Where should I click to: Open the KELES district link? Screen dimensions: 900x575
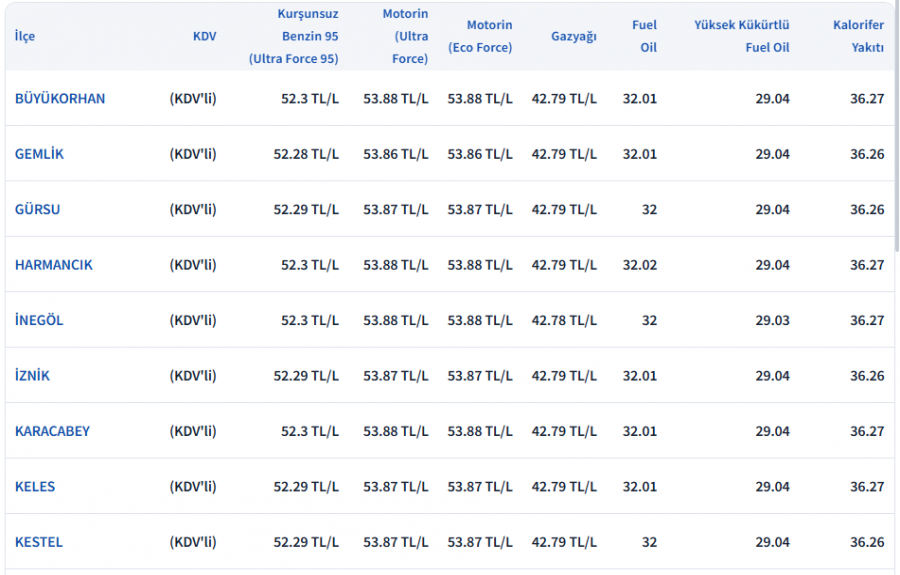[x=35, y=487]
